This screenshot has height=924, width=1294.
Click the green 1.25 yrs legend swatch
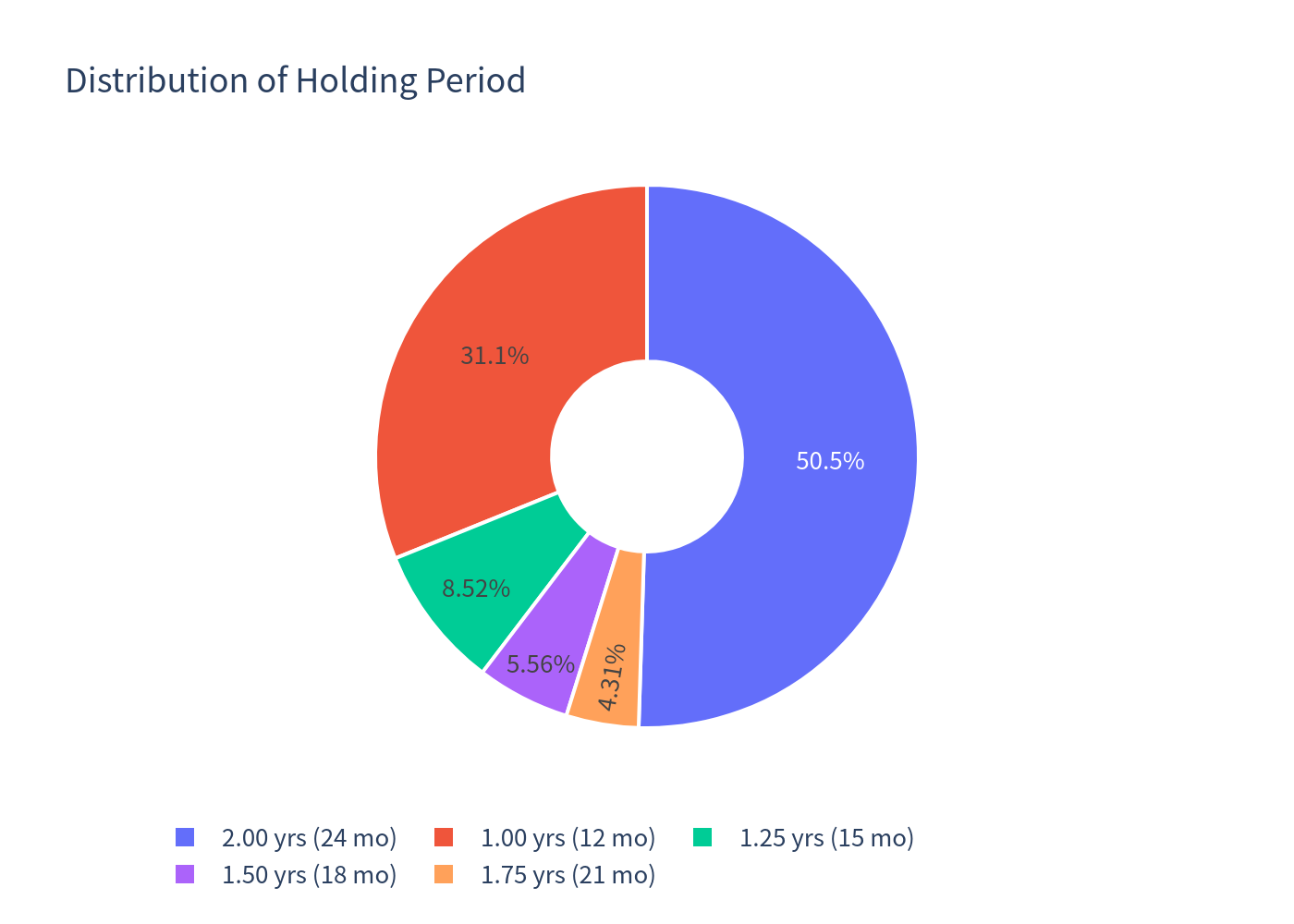pos(703,837)
